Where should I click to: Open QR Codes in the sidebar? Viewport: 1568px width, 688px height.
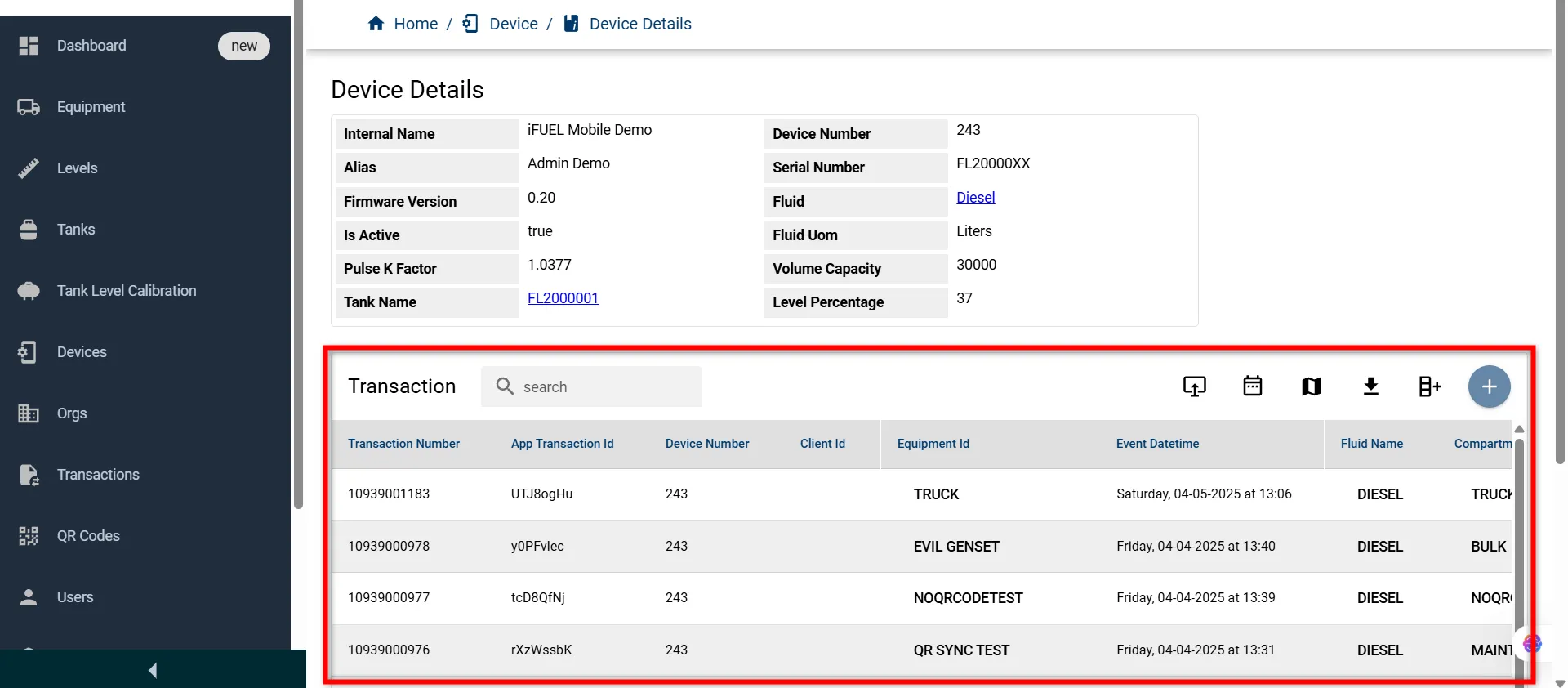pos(88,536)
